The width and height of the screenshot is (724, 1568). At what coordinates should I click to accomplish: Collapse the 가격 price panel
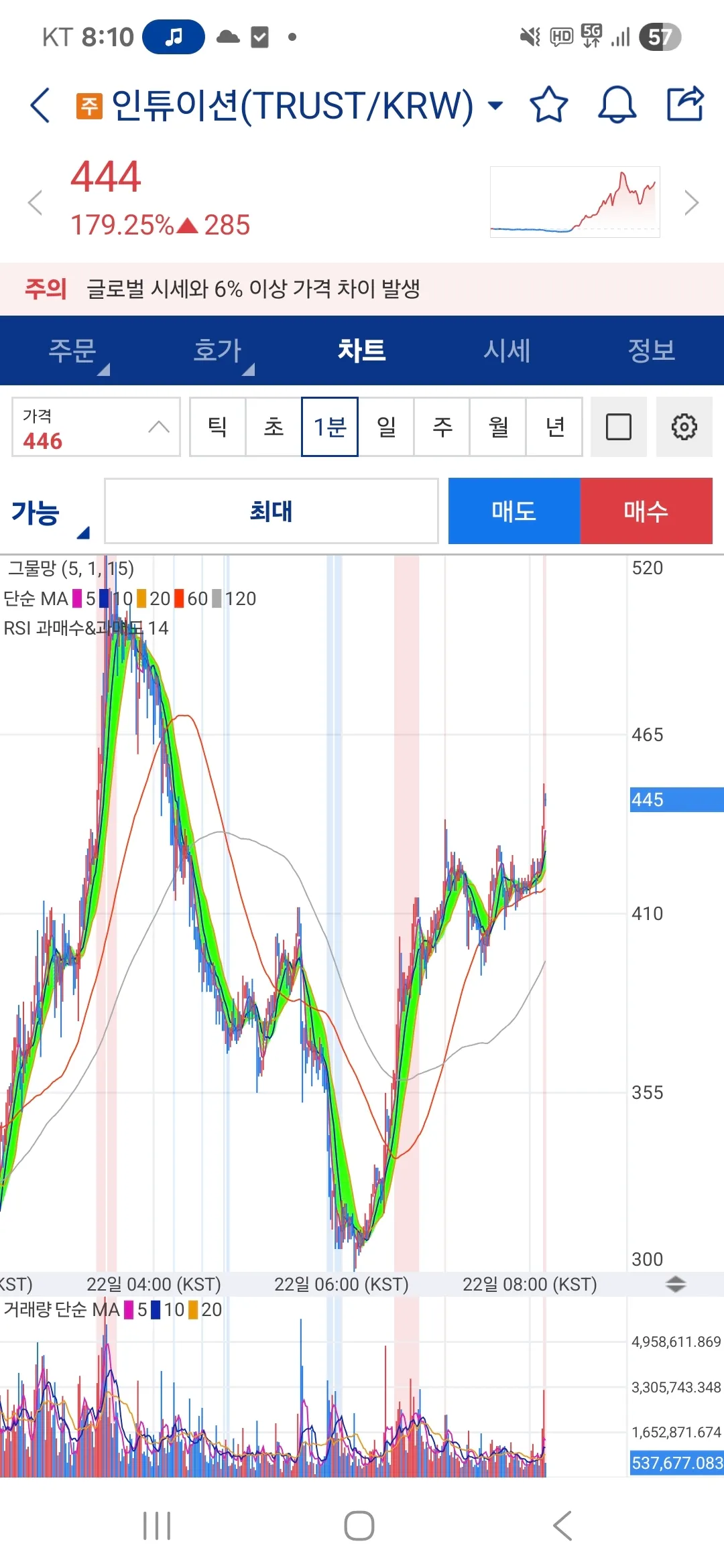pos(158,427)
